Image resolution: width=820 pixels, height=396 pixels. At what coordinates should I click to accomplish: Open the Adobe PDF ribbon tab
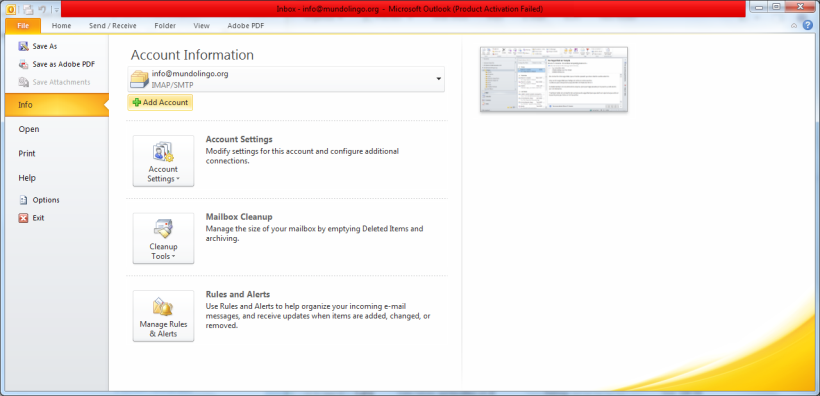pos(246,26)
